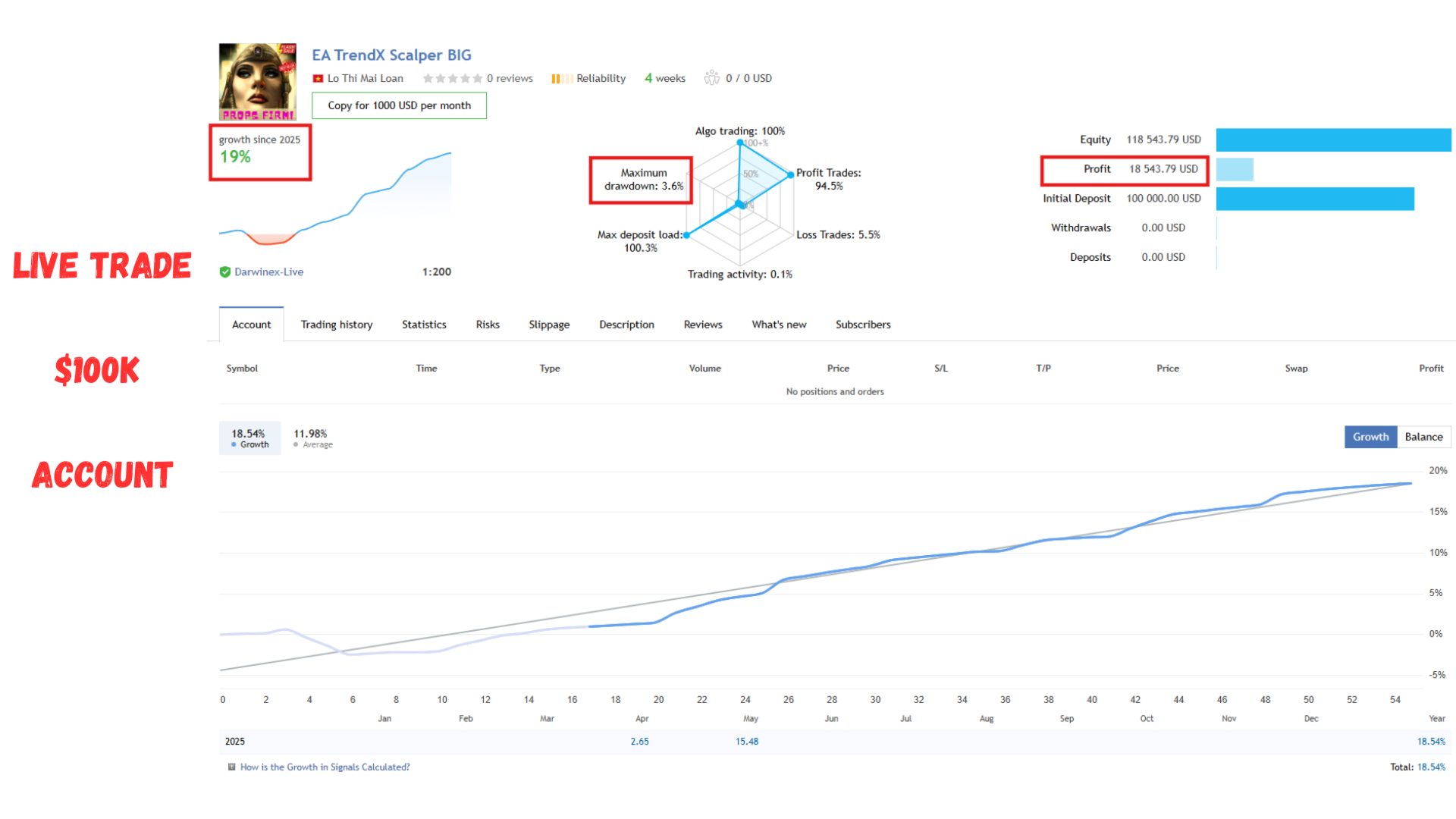Open the Statistics tab
Image resolution: width=1456 pixels, height=819 pixels.
coord(424,325)
